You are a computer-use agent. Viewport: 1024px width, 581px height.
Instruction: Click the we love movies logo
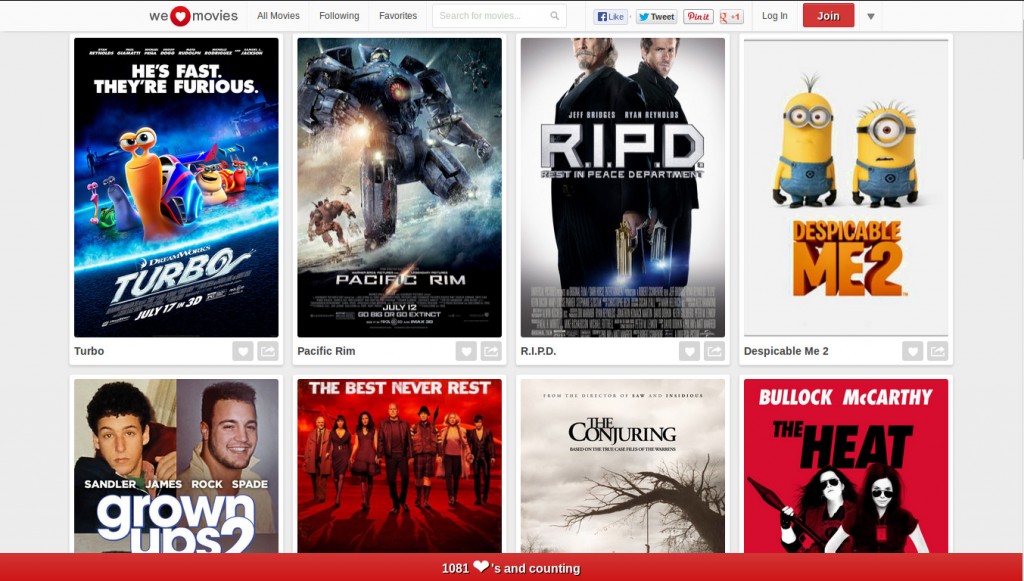click(x=193, y=16)
